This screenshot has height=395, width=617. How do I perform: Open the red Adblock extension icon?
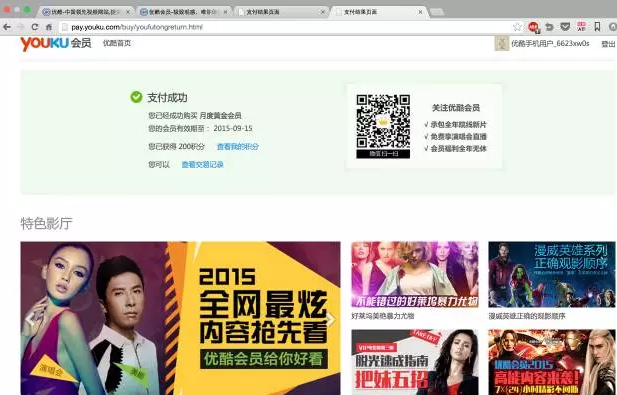[533, 27]
